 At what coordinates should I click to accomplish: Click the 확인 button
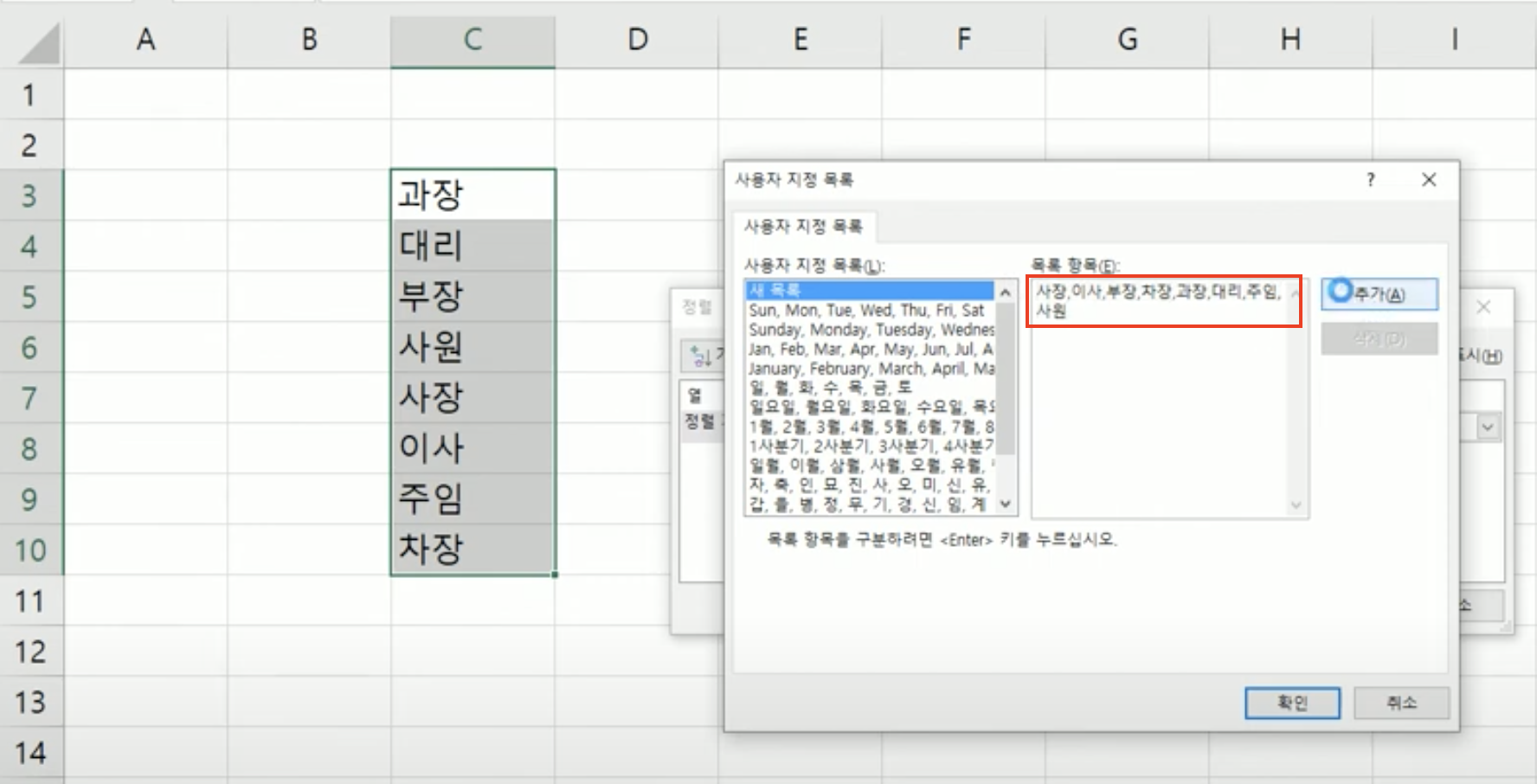point(1292,703)
